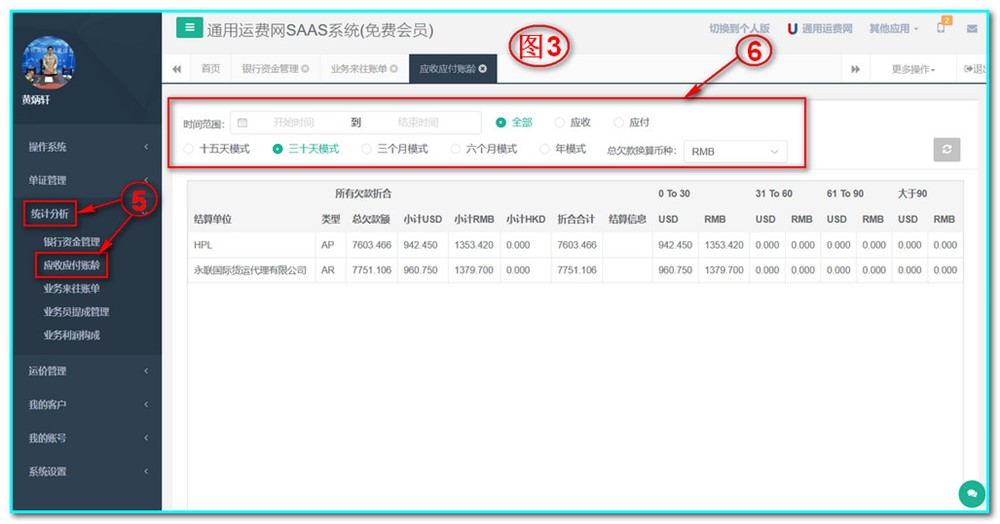Open 业务来往账单 in sidebar

tap(71, 288)
